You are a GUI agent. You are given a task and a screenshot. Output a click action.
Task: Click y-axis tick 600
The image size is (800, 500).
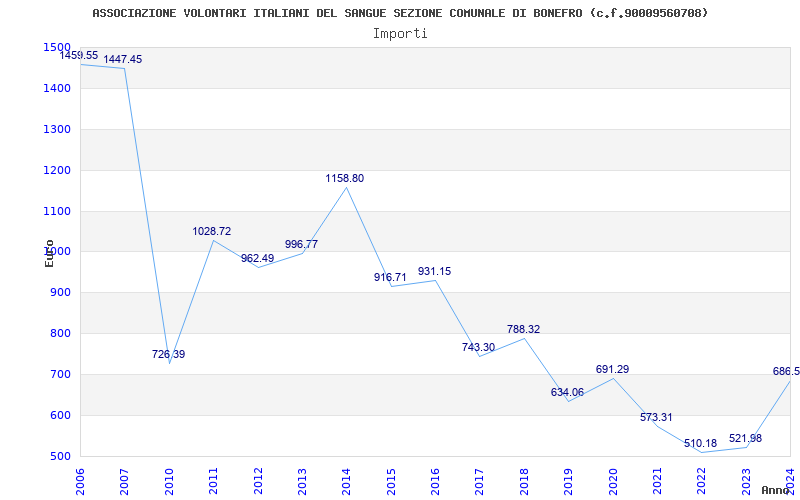(x=60, y=415)
